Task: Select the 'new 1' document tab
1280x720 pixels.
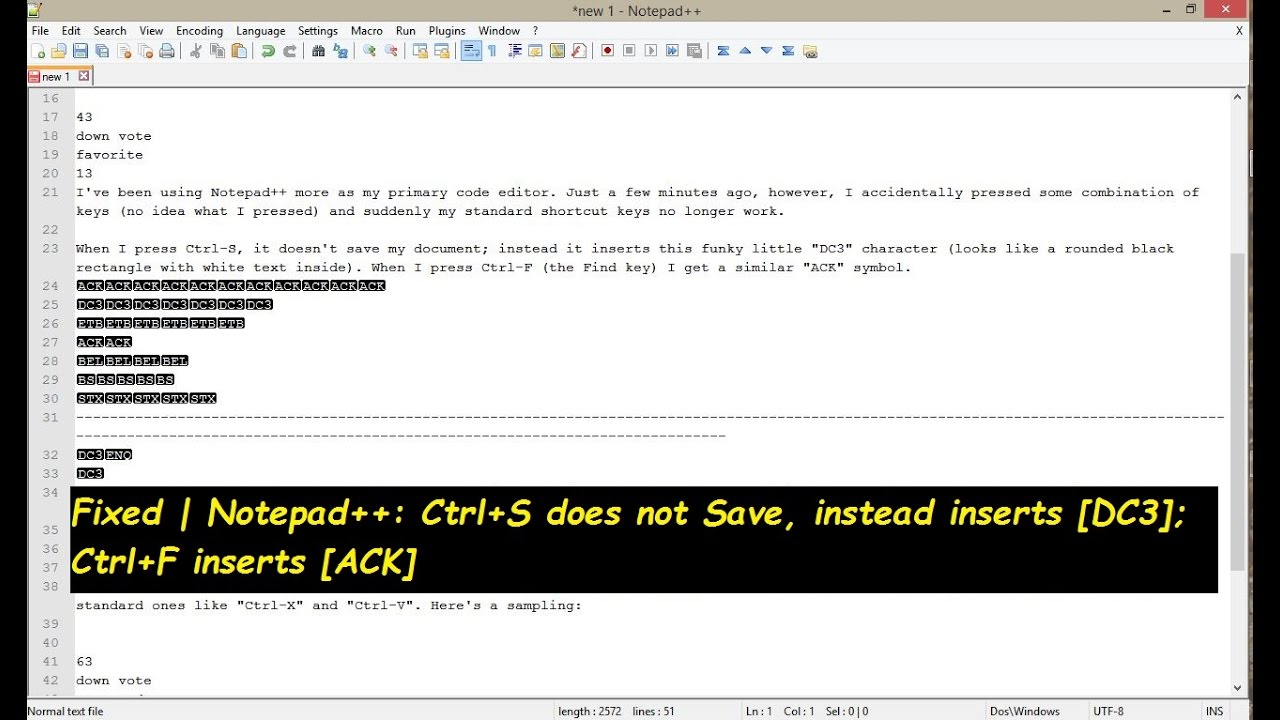Action: point(55,76)
